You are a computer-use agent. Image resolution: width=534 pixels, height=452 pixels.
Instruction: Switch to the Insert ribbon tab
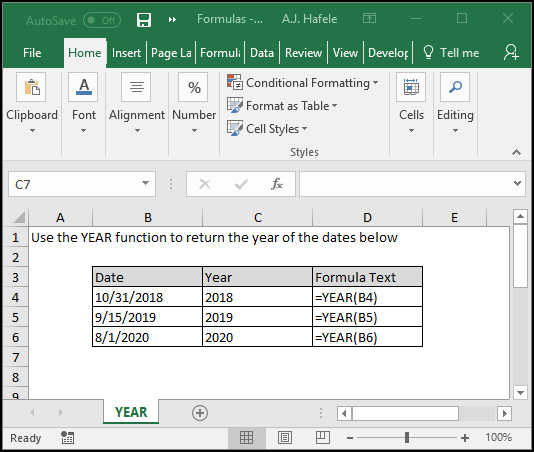[x=126, y=53]
